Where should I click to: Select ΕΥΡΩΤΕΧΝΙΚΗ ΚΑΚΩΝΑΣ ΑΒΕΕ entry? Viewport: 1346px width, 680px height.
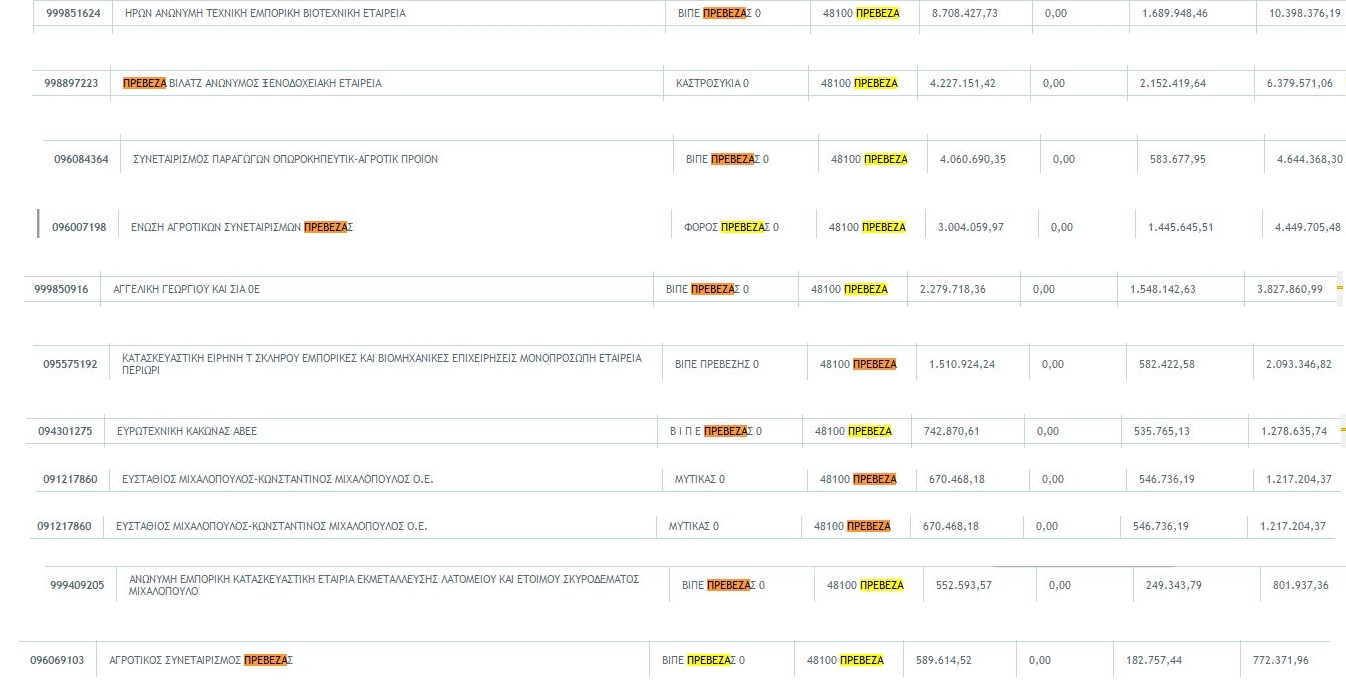(x=187, y=431)
